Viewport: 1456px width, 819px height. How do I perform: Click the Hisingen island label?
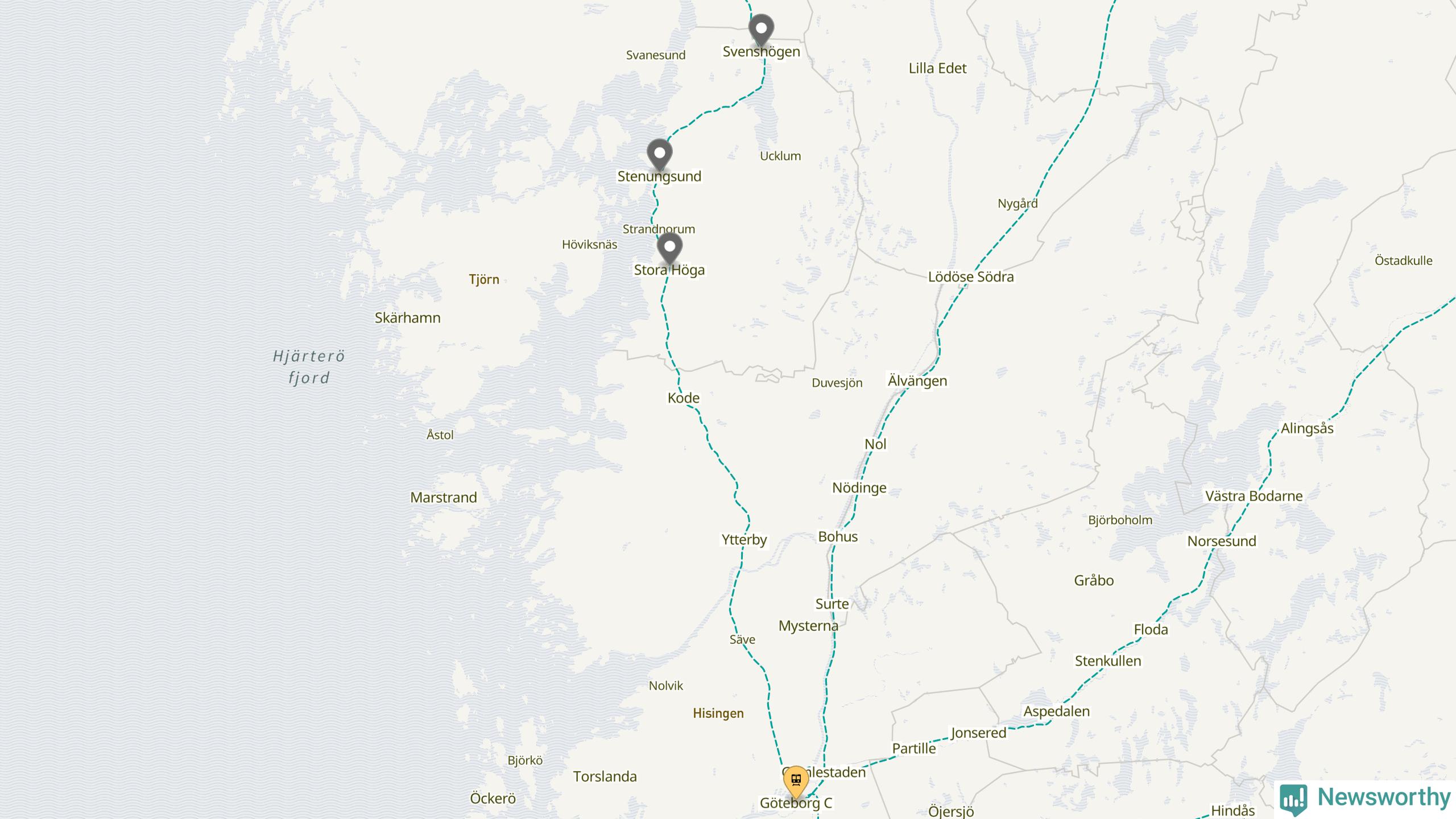point(718,714)
